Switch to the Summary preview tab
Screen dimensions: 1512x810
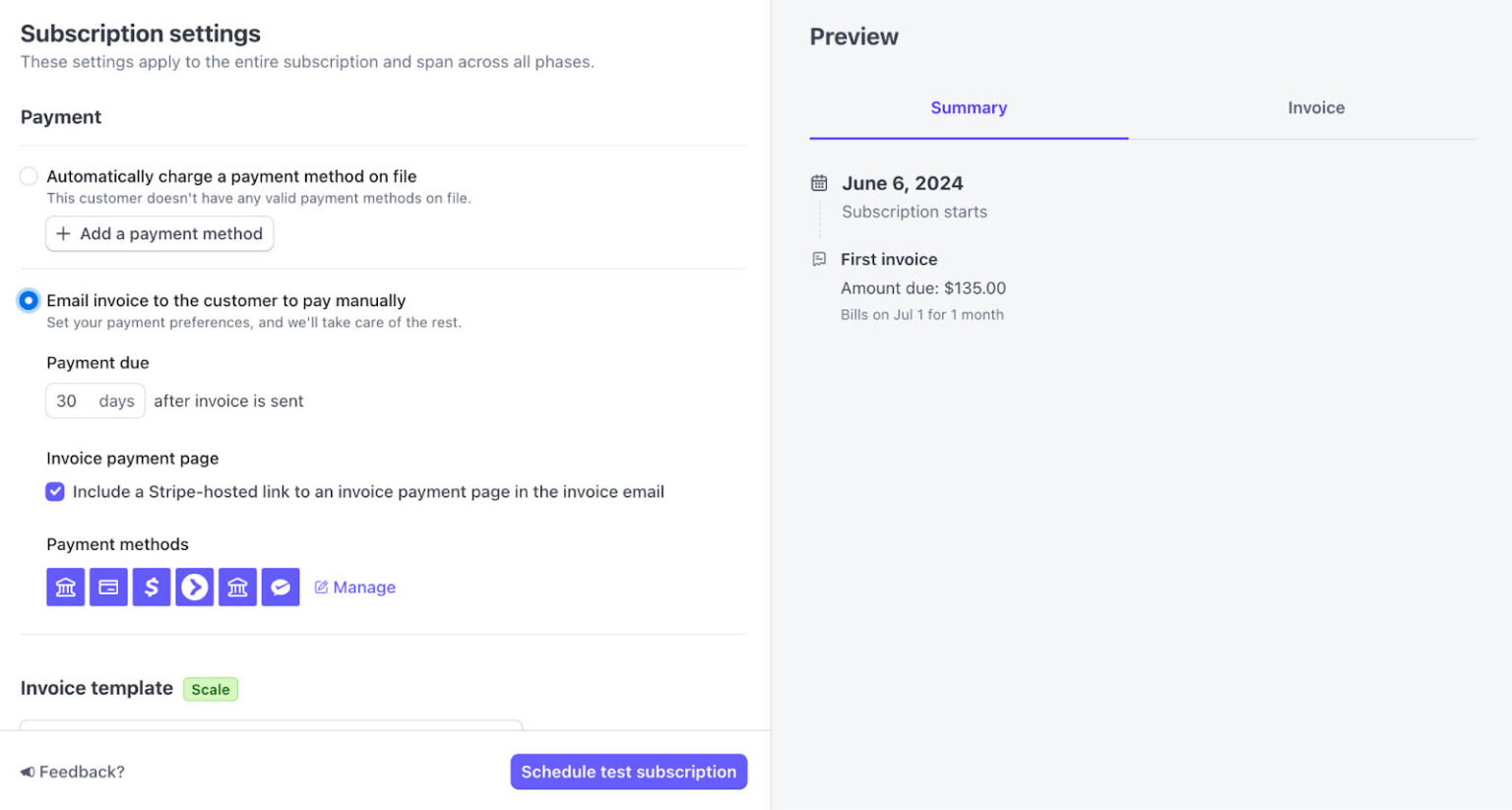(968, 107)
